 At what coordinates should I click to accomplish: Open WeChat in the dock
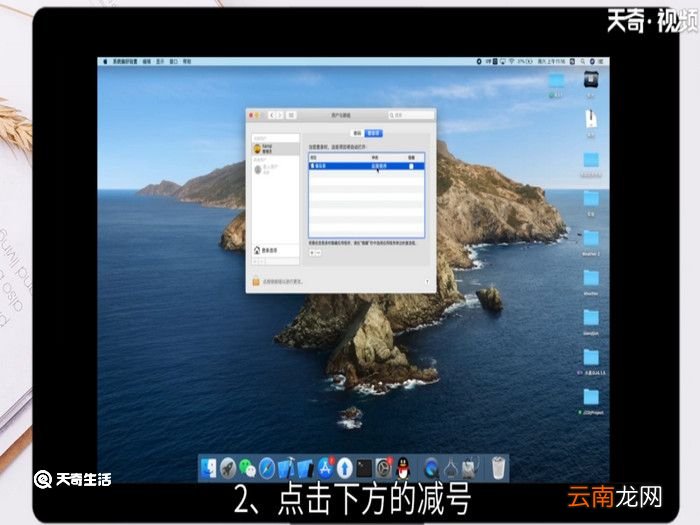(x=247, y=468)
